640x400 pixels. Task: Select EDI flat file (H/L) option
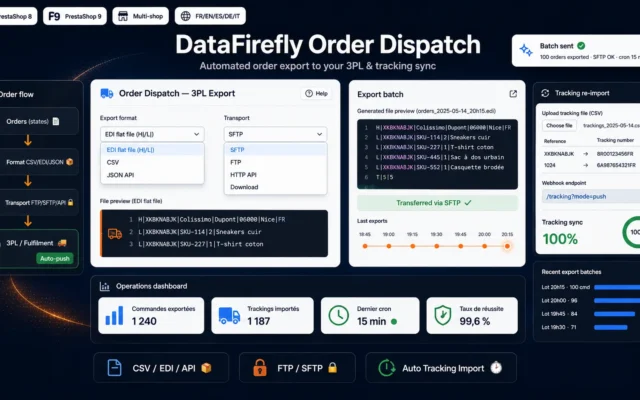click(x=152, y=150)
